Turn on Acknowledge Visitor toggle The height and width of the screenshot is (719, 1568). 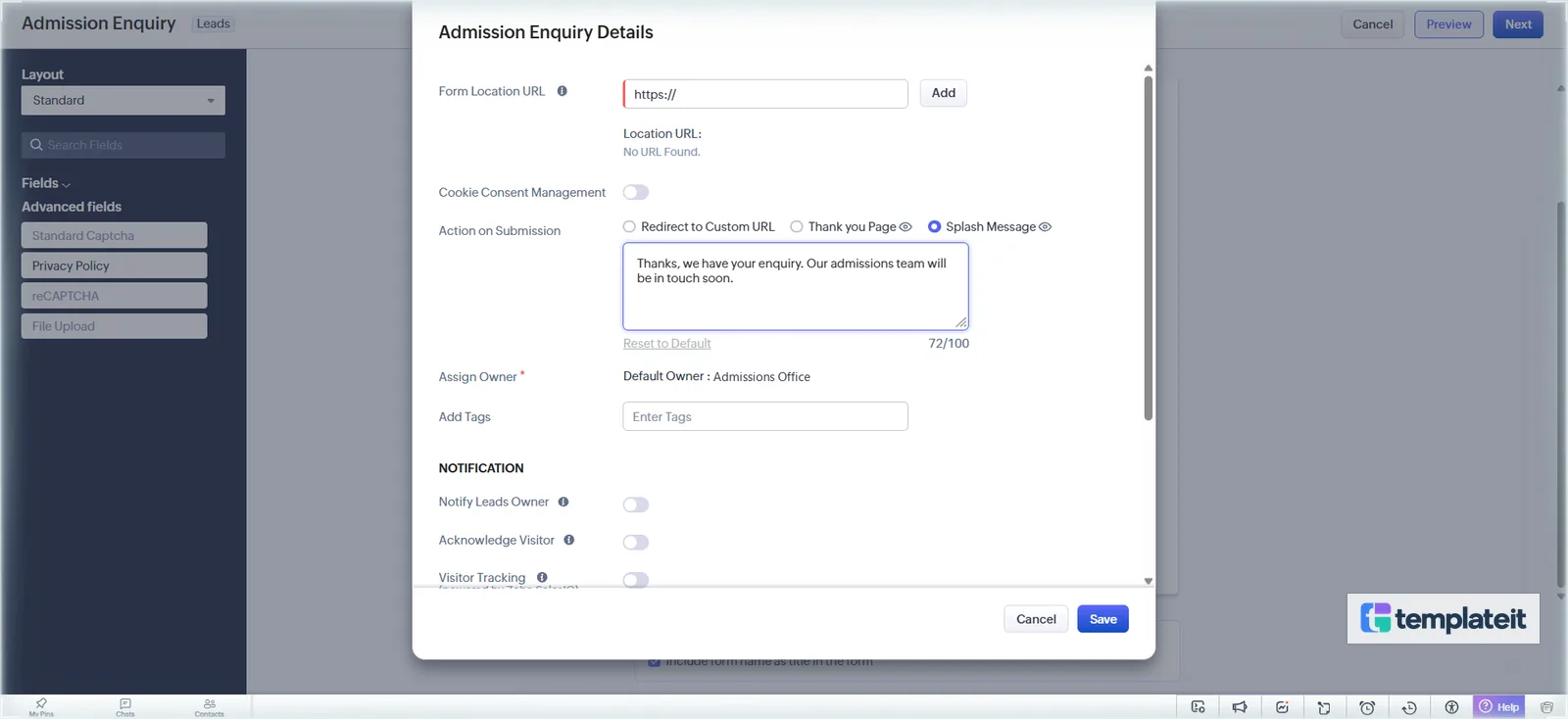pos(636,542)
